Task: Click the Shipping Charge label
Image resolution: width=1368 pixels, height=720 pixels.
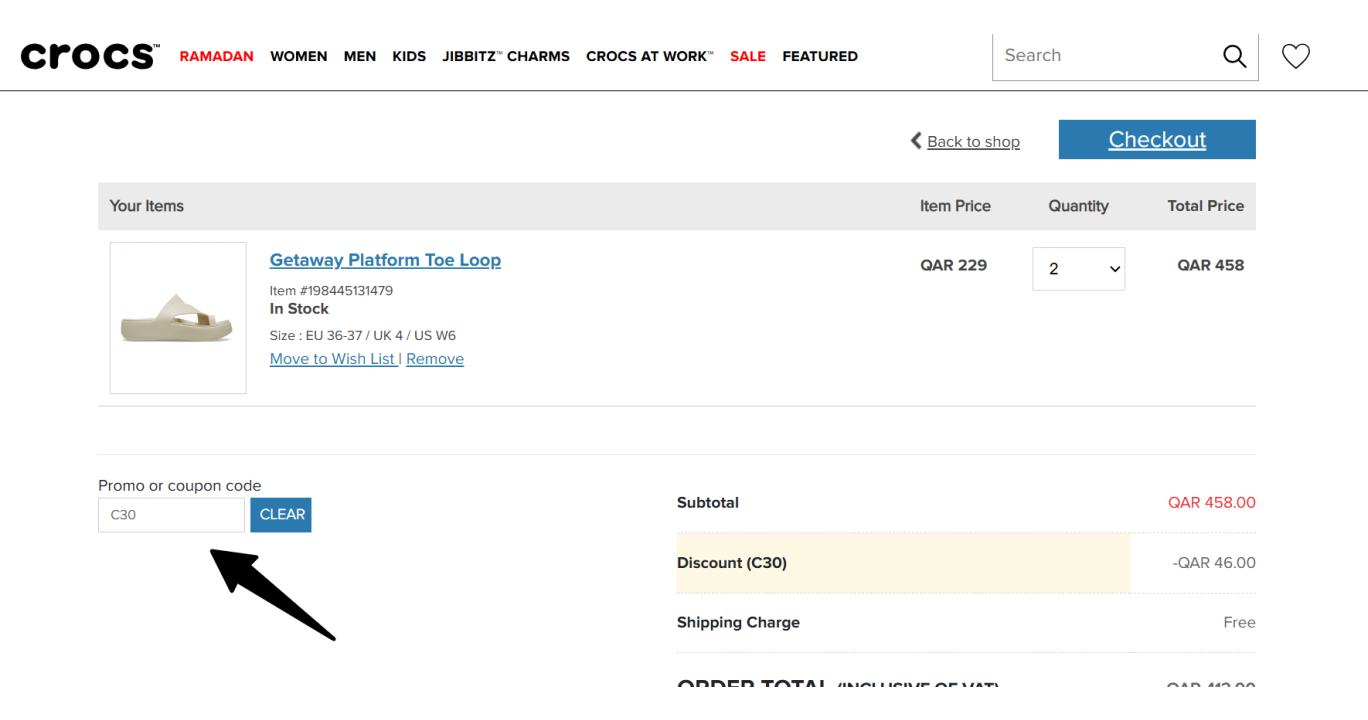Action: tap(738, 622)
